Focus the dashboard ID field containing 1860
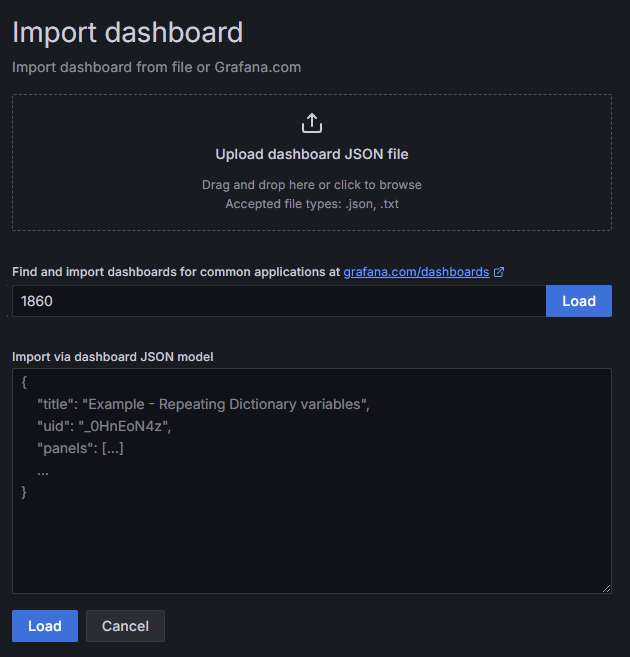 coord(279,301)
